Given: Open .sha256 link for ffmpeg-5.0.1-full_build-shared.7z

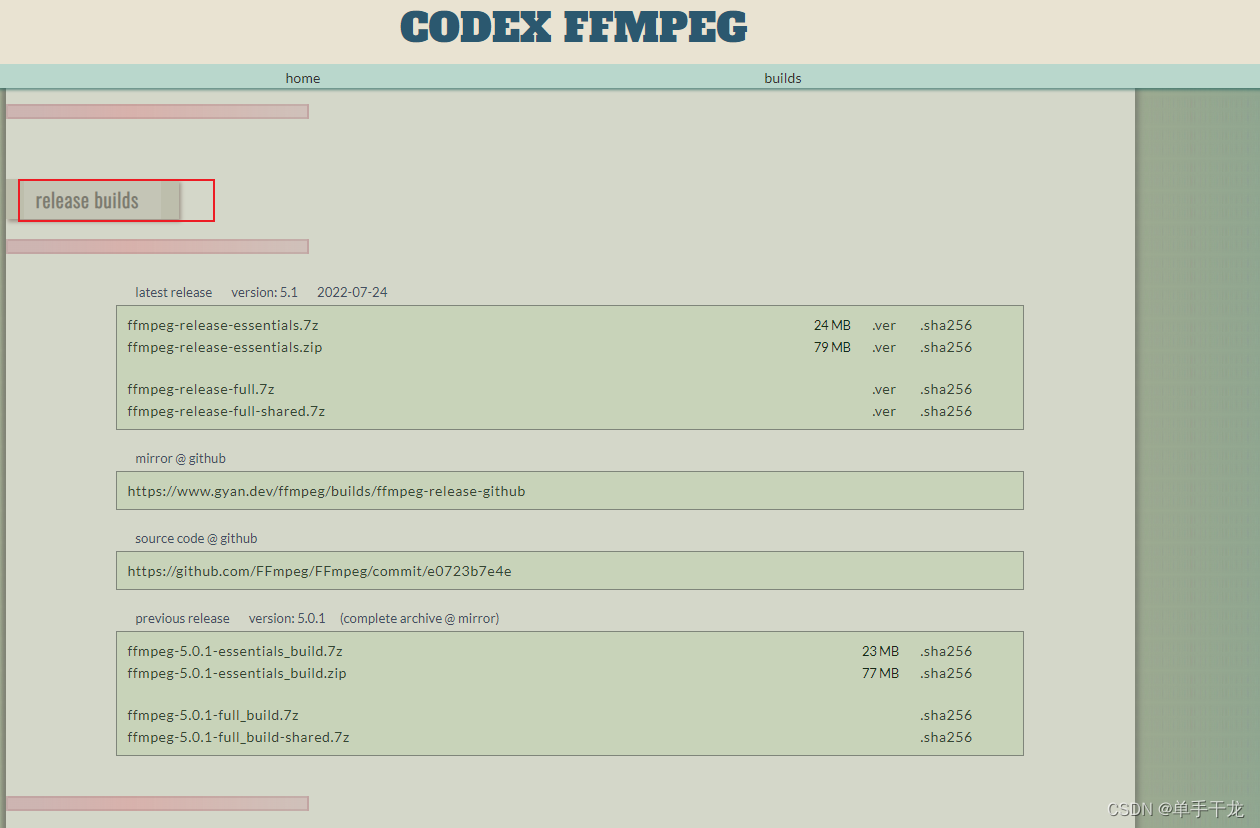Looking at the screenshot, I should coord(946,737).
